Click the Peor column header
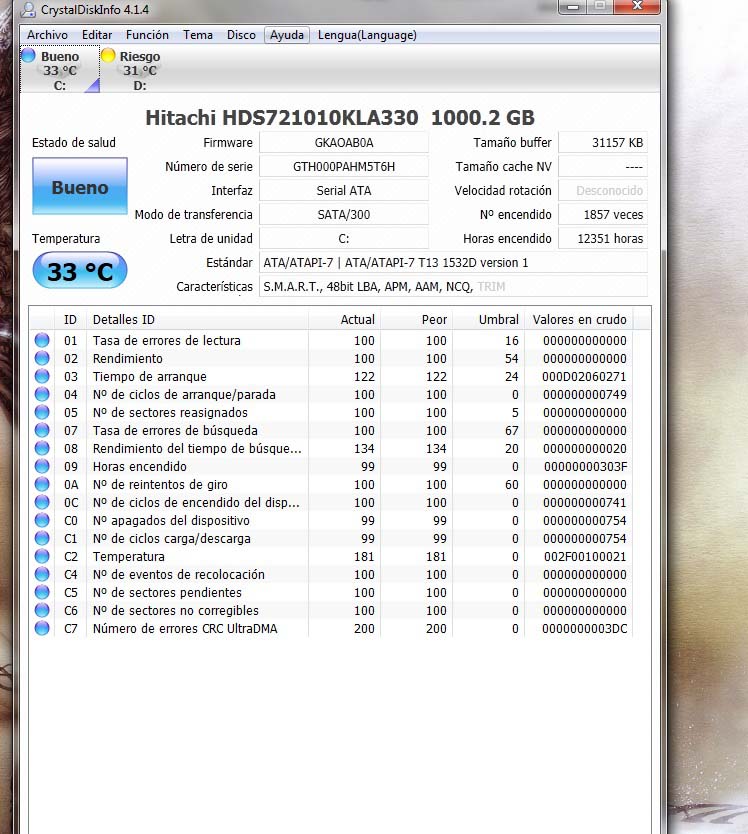This screenshot has height=834, width=748. tap(416, 319)
